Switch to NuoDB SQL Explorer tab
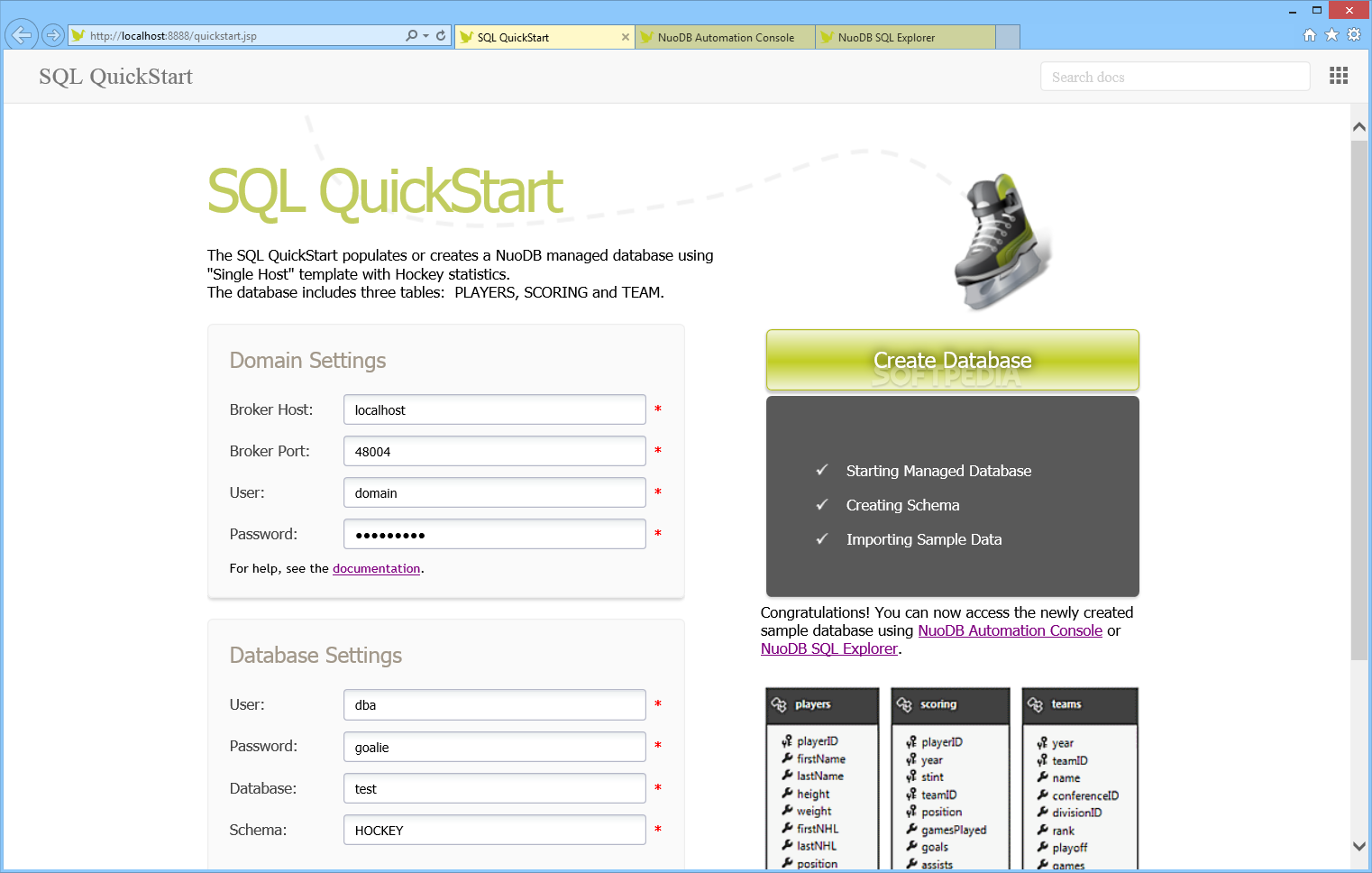The height and width of the screenshot is (873, 1372). pos(905,37)
